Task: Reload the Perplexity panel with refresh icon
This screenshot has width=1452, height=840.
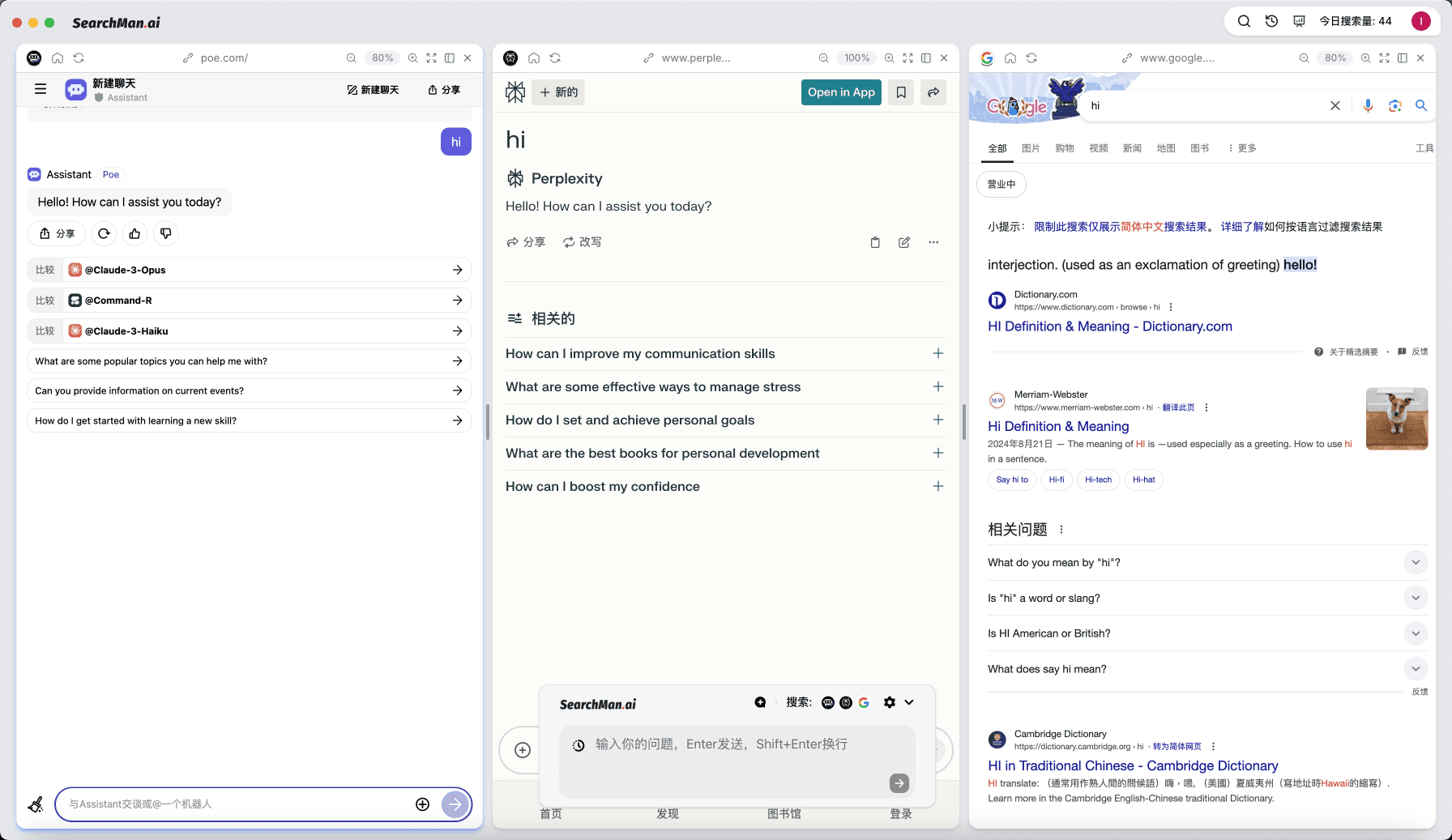Action: tap(555, 58)
